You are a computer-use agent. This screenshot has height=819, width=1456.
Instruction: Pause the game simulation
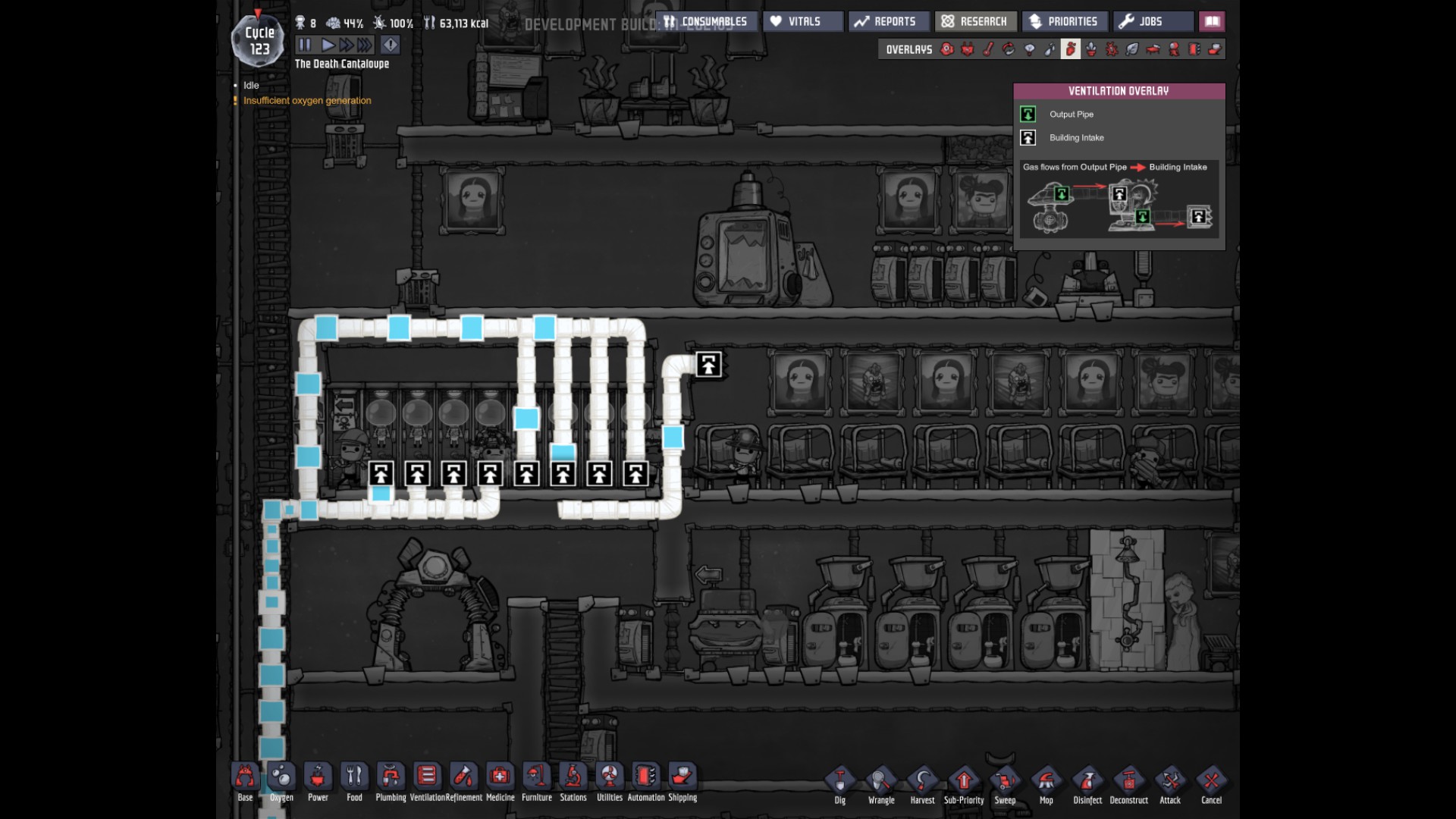(x=304, y=45)
